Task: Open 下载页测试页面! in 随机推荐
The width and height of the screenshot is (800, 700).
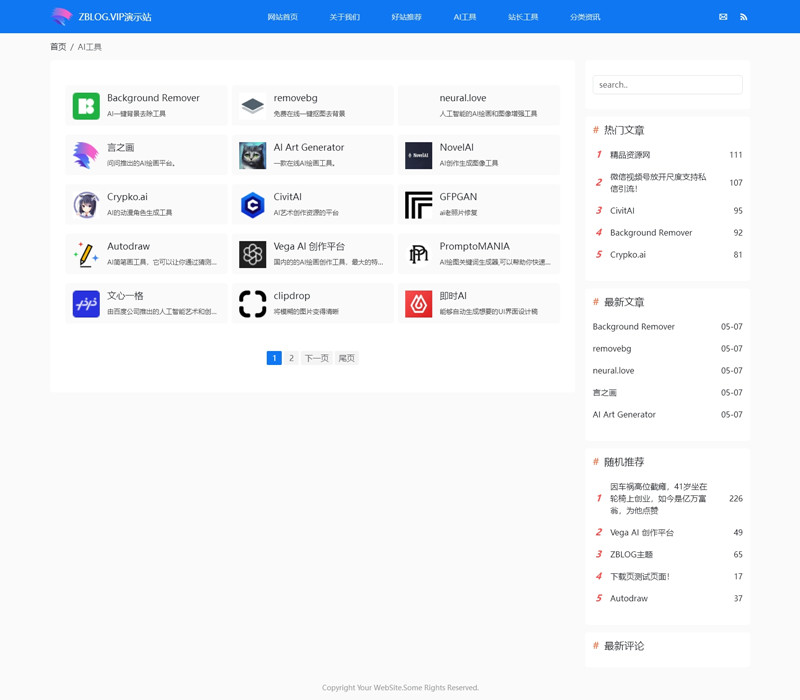Action: pyautogui.click(x=640, y=577)
